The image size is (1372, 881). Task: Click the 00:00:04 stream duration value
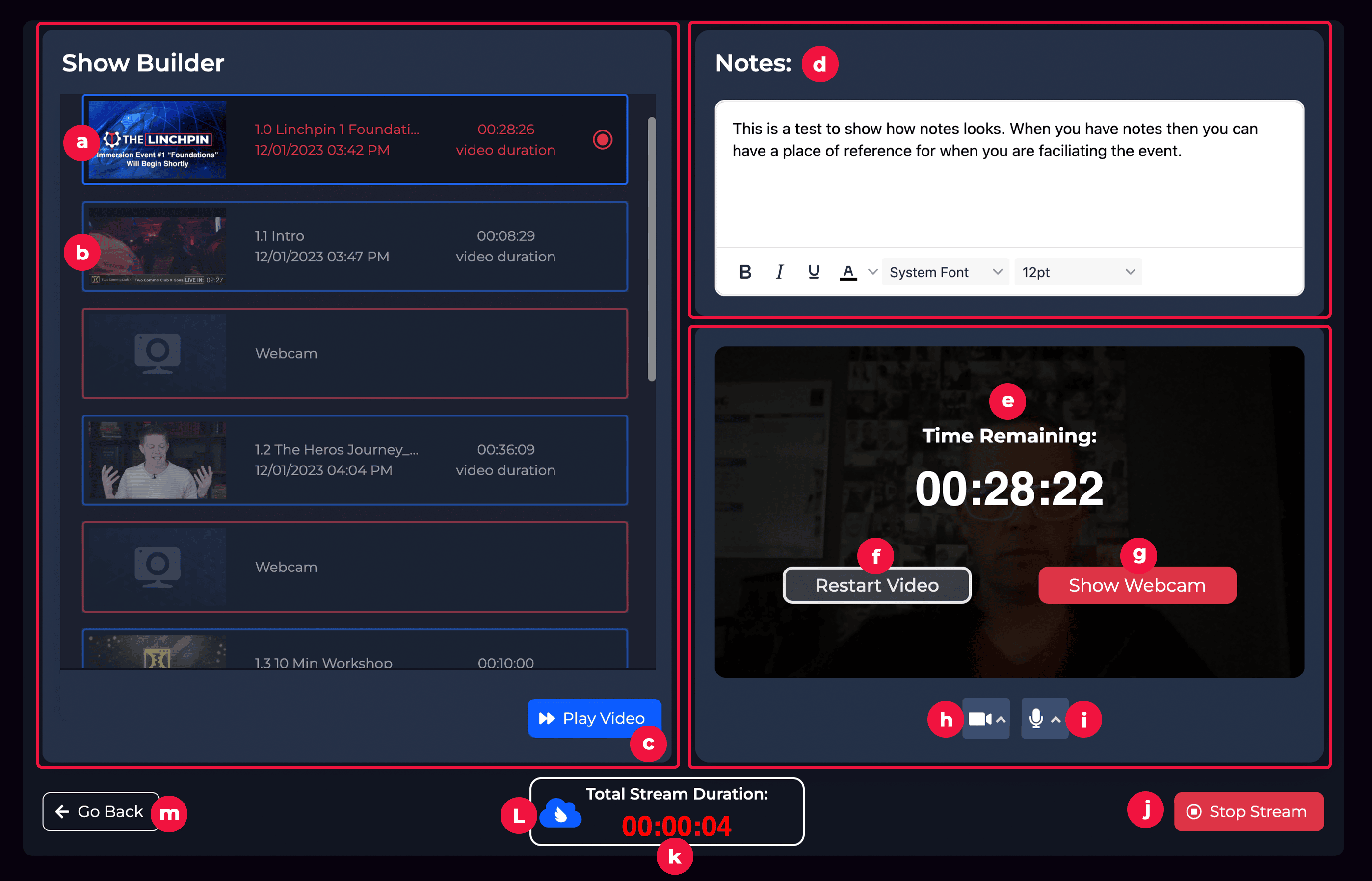[676, 826]
